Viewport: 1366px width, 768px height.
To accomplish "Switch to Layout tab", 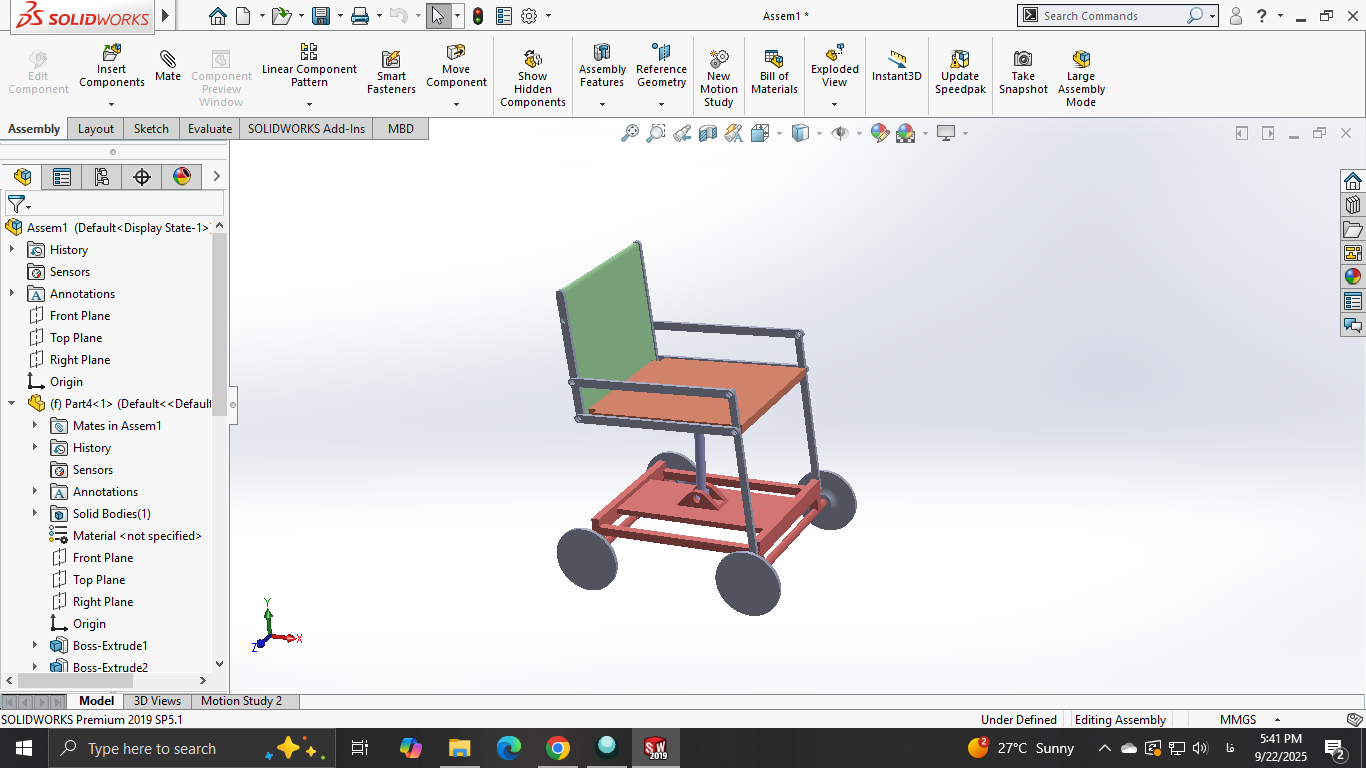I will click(96, 128).
